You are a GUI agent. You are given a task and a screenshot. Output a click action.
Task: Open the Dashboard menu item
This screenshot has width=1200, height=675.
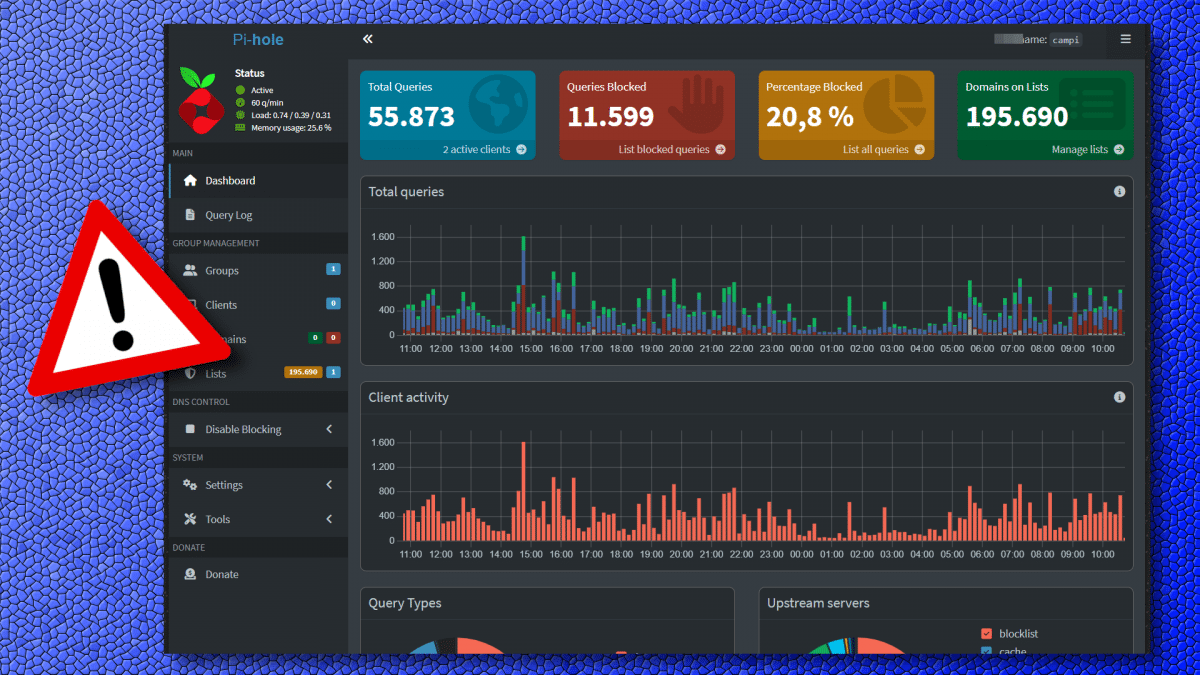(230, 181)
